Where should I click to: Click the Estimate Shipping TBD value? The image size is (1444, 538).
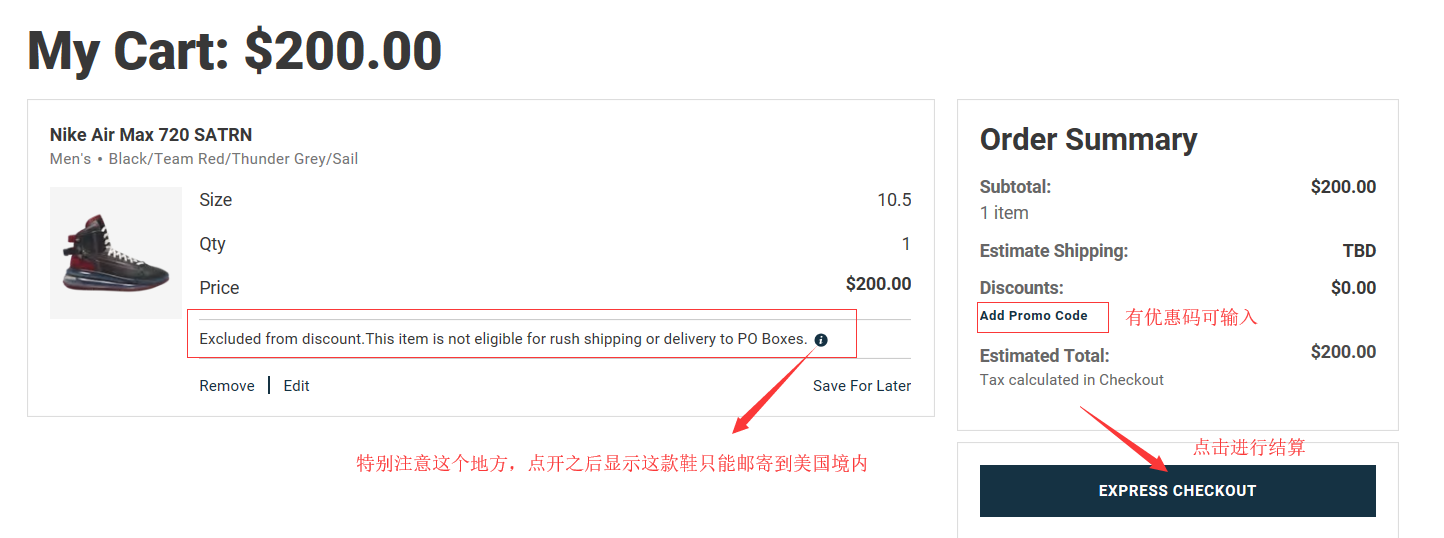[x=1359, y=251]
